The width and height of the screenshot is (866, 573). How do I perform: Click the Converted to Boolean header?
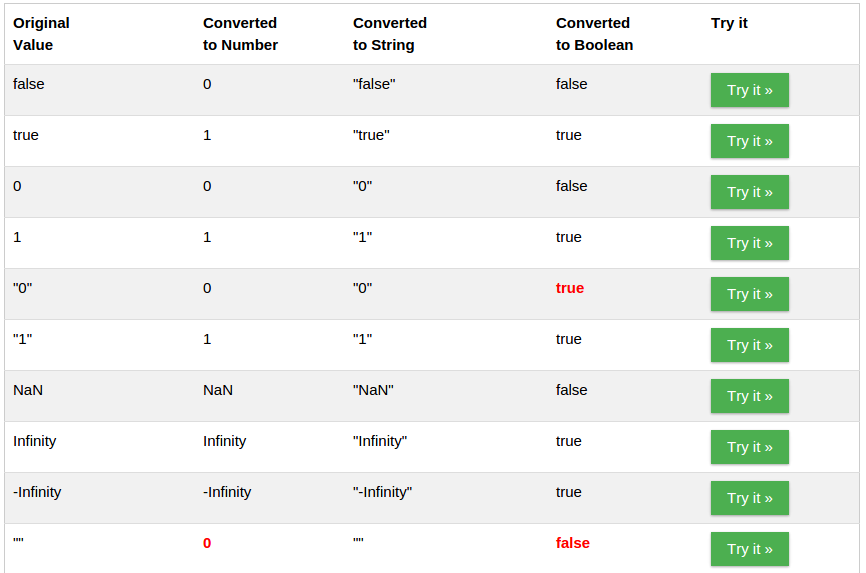coord(594,34)
